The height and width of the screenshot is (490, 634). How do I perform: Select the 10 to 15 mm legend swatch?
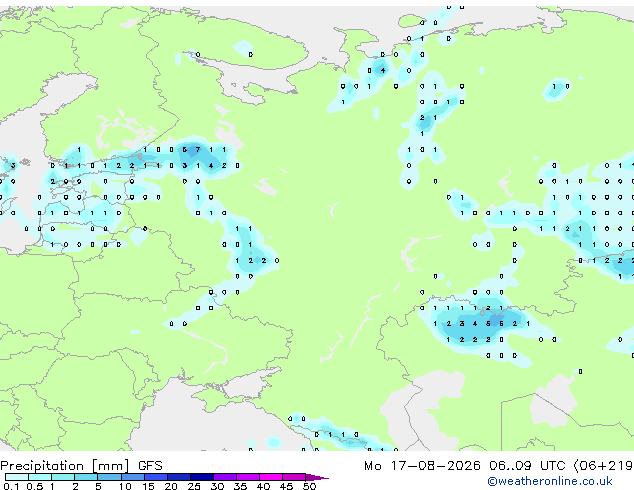click(x=132, y=477)
